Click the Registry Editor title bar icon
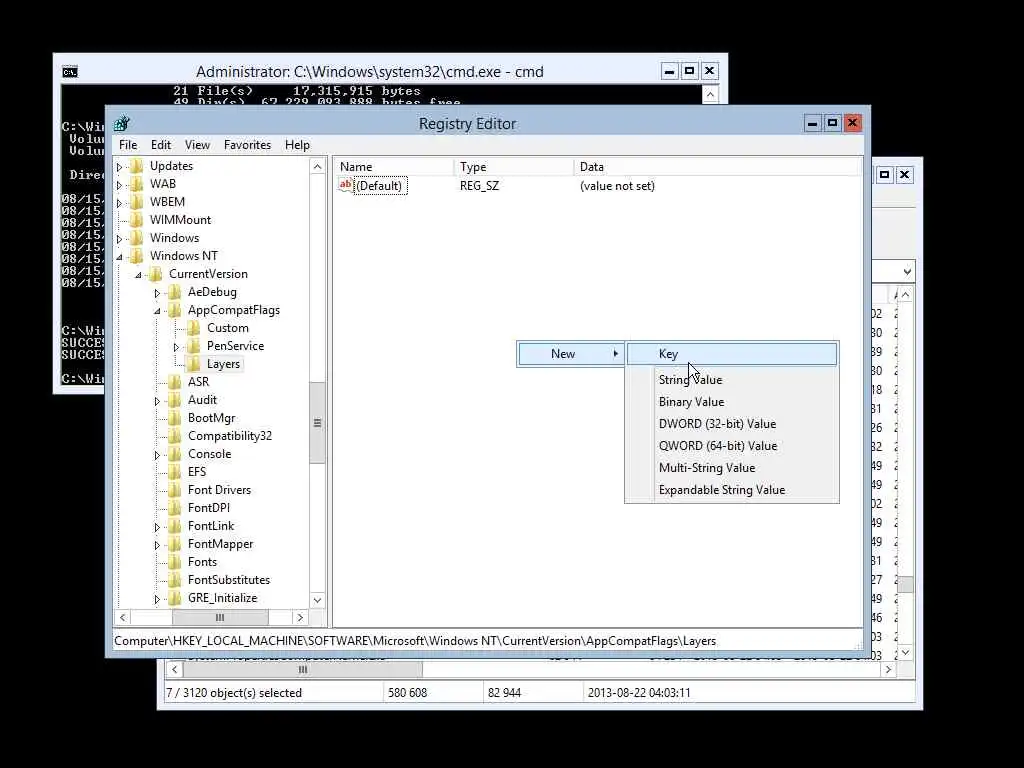 [121, 123]
